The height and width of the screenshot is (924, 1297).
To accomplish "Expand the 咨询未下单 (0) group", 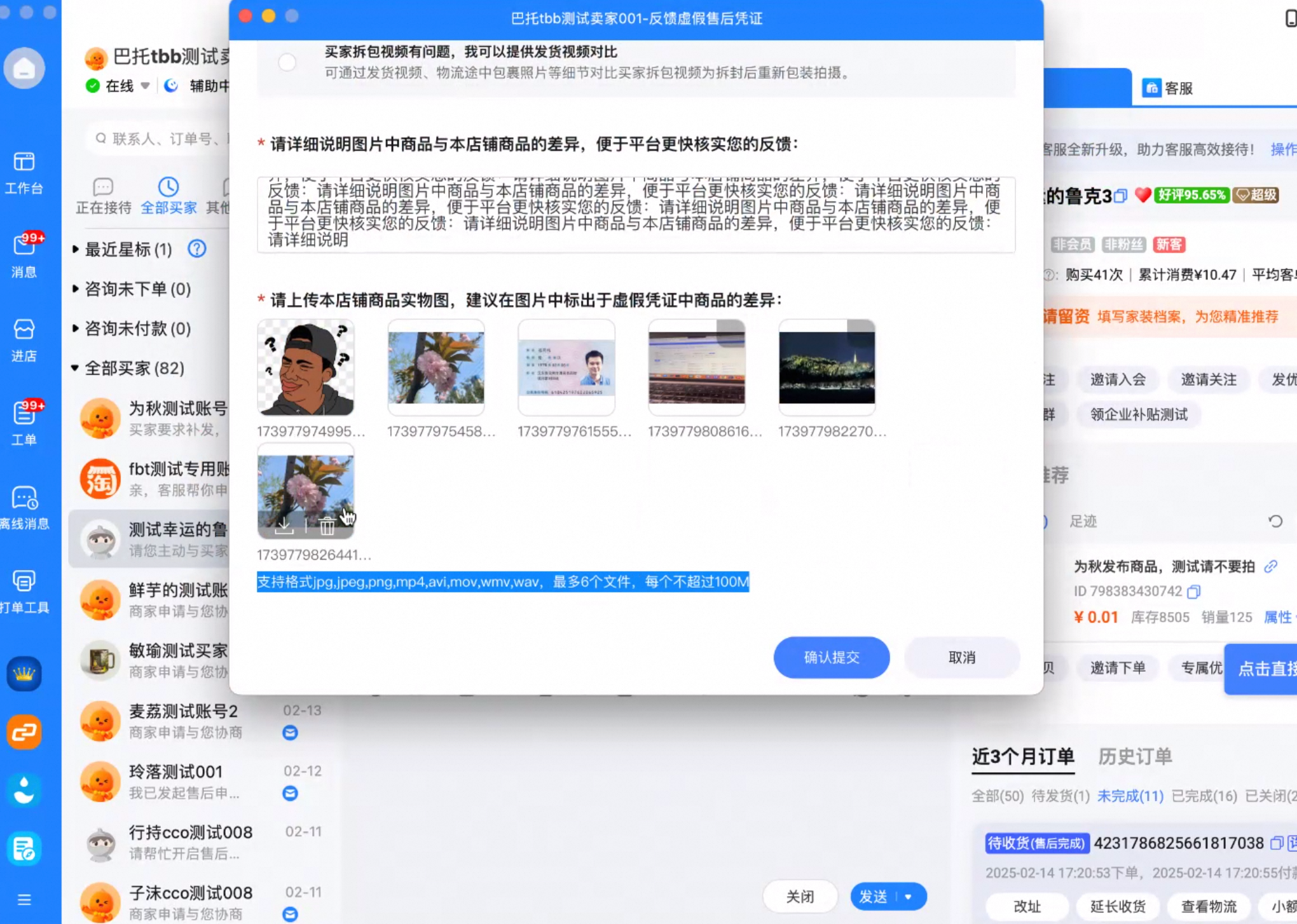I will [x=76, y=289].
